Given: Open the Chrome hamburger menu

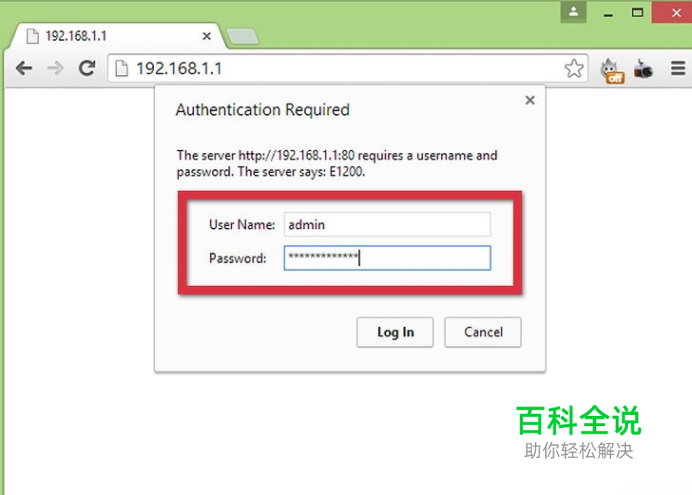Looking at the screenshot, I should (x=678, y=68).
